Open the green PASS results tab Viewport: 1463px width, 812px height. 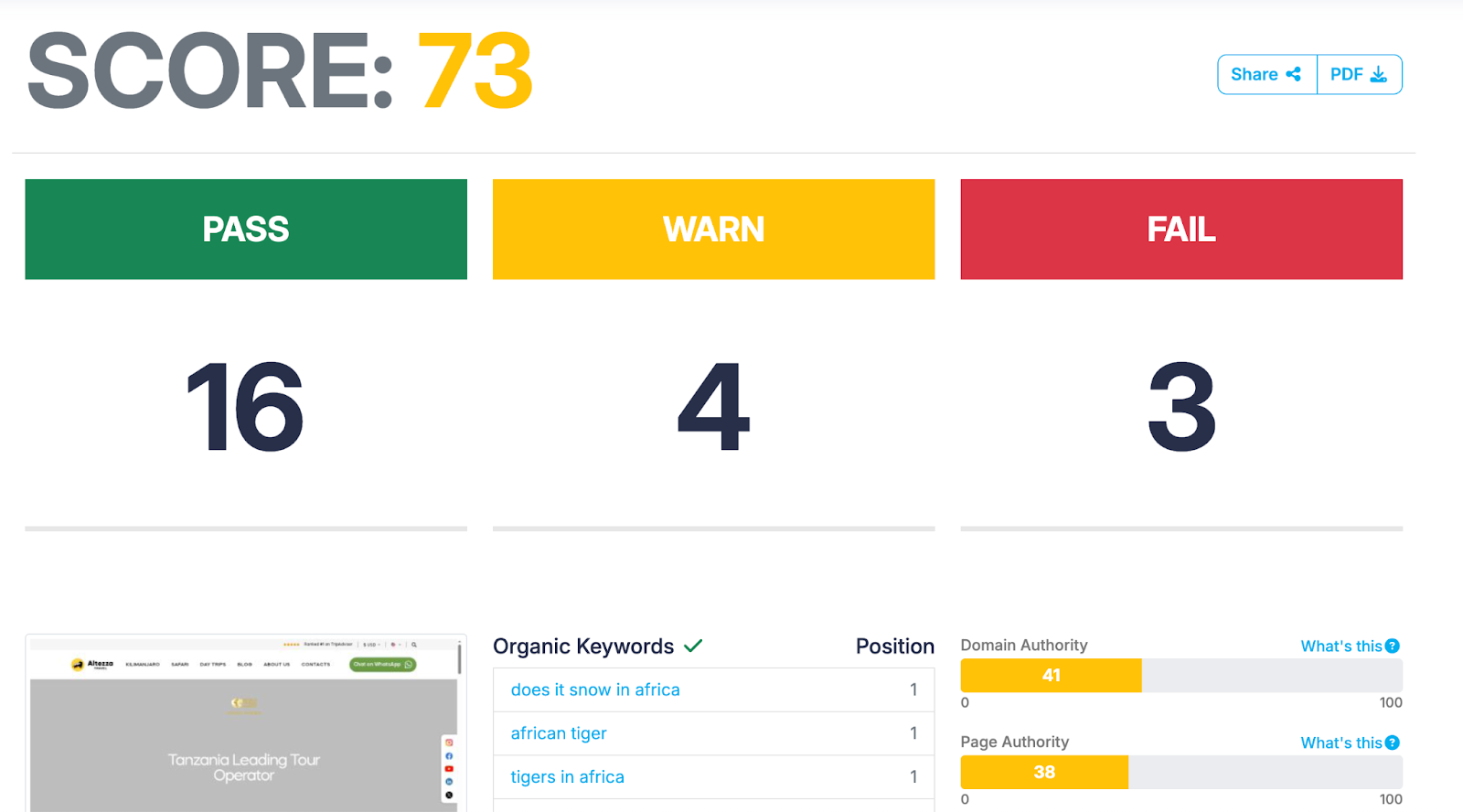tap(246, 229)
